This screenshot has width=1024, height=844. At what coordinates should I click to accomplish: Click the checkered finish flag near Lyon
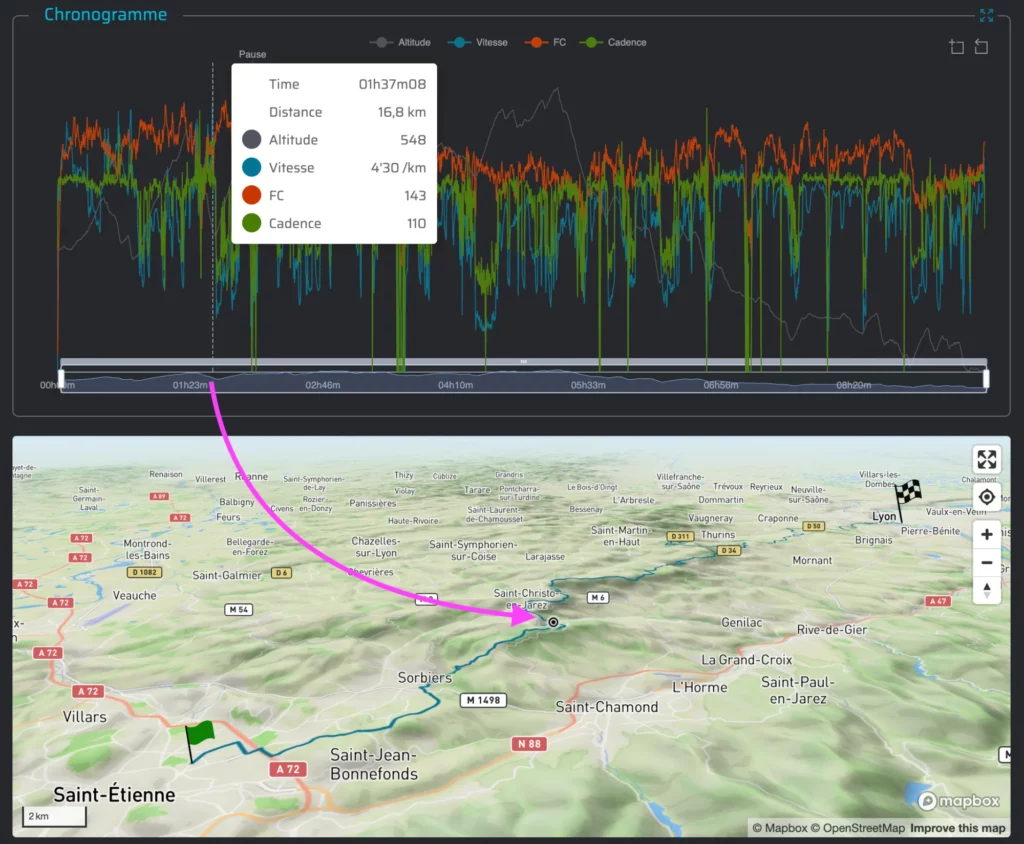pos(906,495)
